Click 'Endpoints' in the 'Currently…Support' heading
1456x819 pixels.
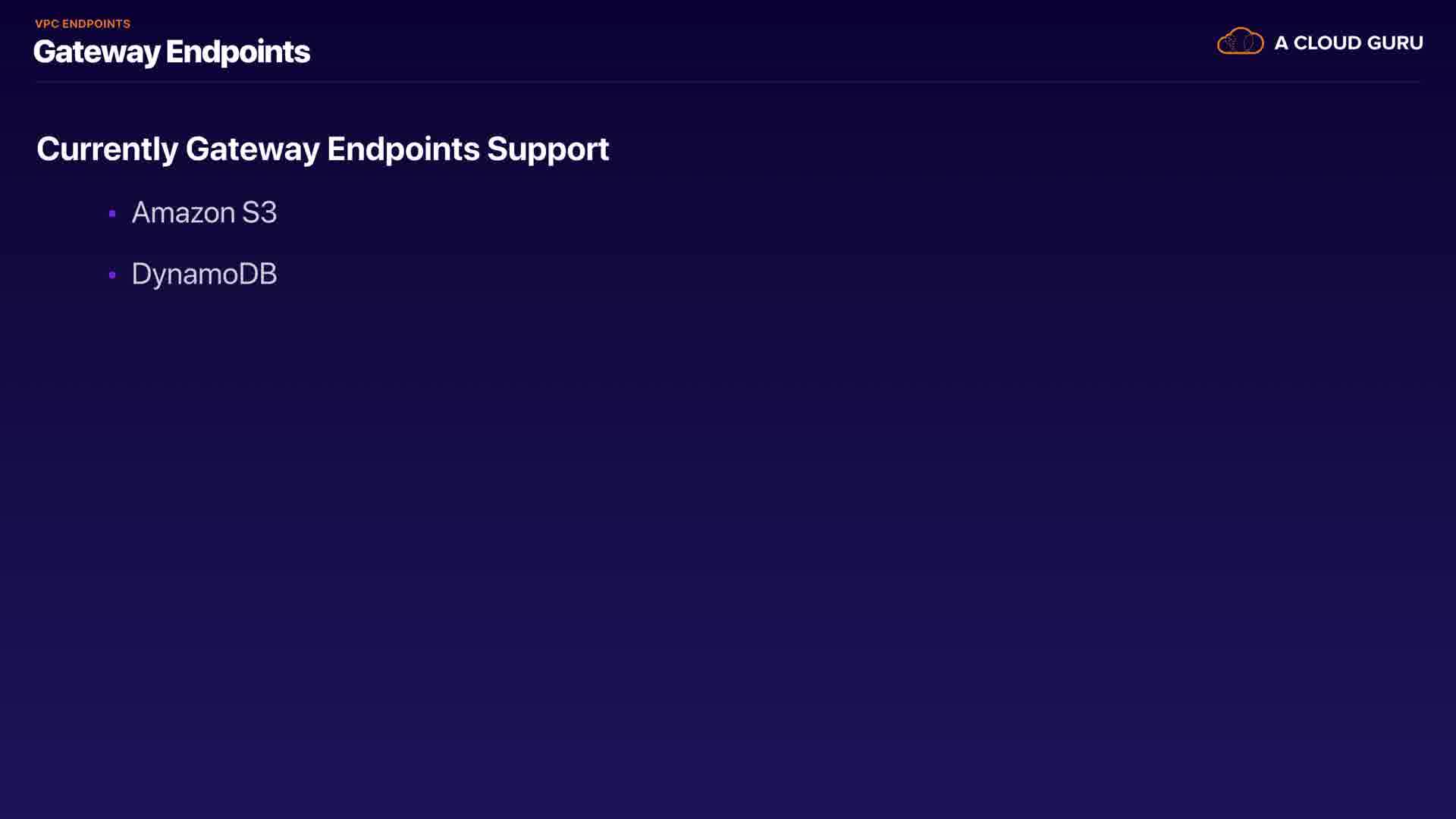click(403, 149)
